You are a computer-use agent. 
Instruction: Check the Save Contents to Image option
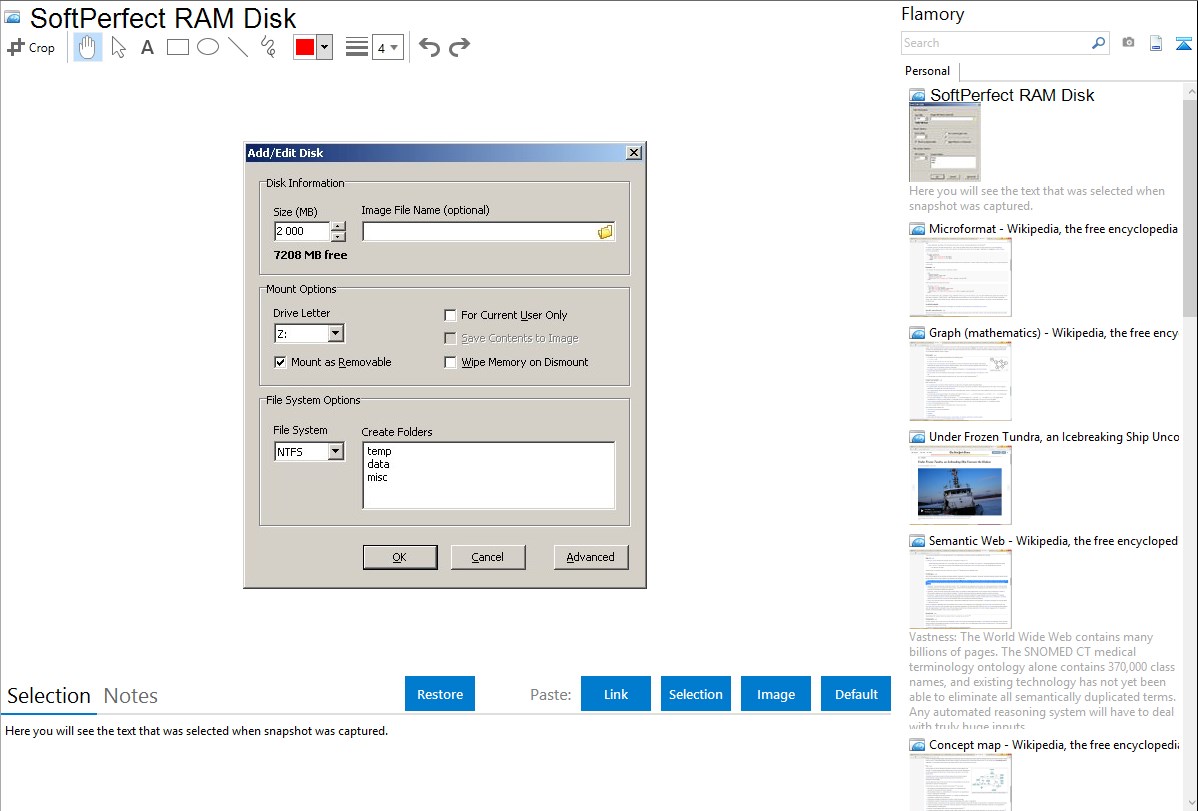tap(450, 339)
